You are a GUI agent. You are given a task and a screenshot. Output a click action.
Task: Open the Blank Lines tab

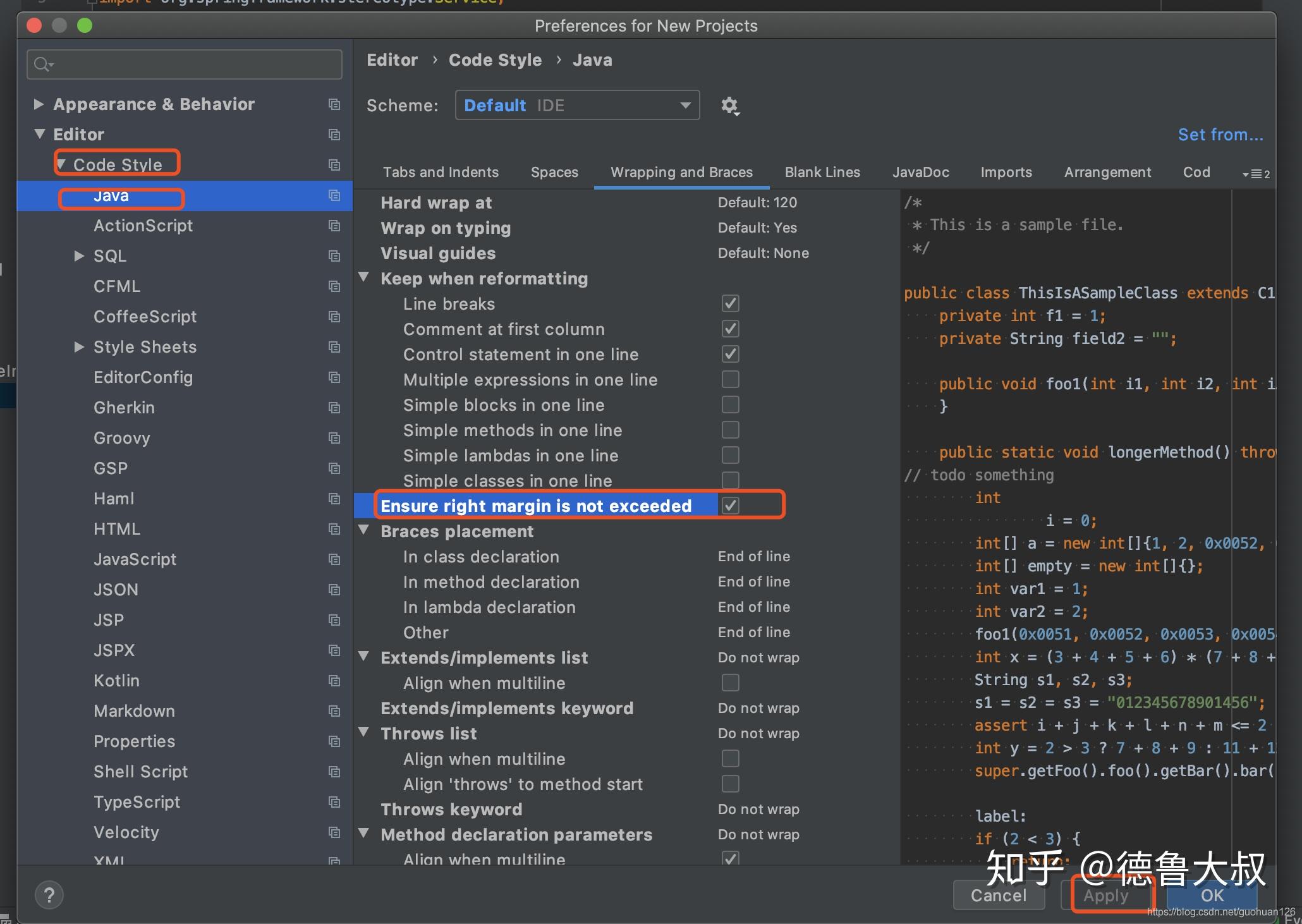coord(822,172)
